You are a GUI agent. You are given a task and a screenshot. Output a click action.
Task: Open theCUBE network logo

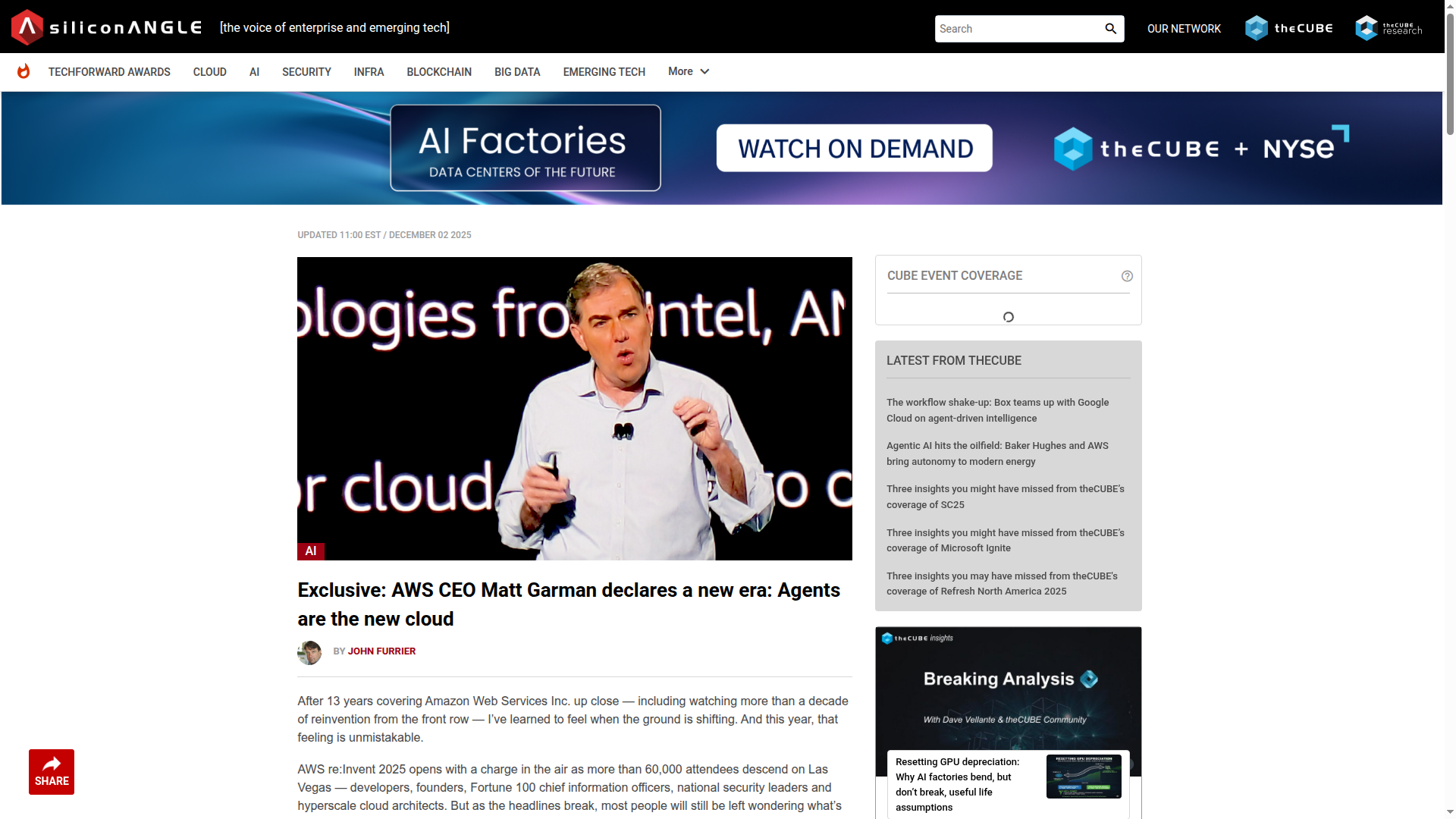tap(1288, 28)
